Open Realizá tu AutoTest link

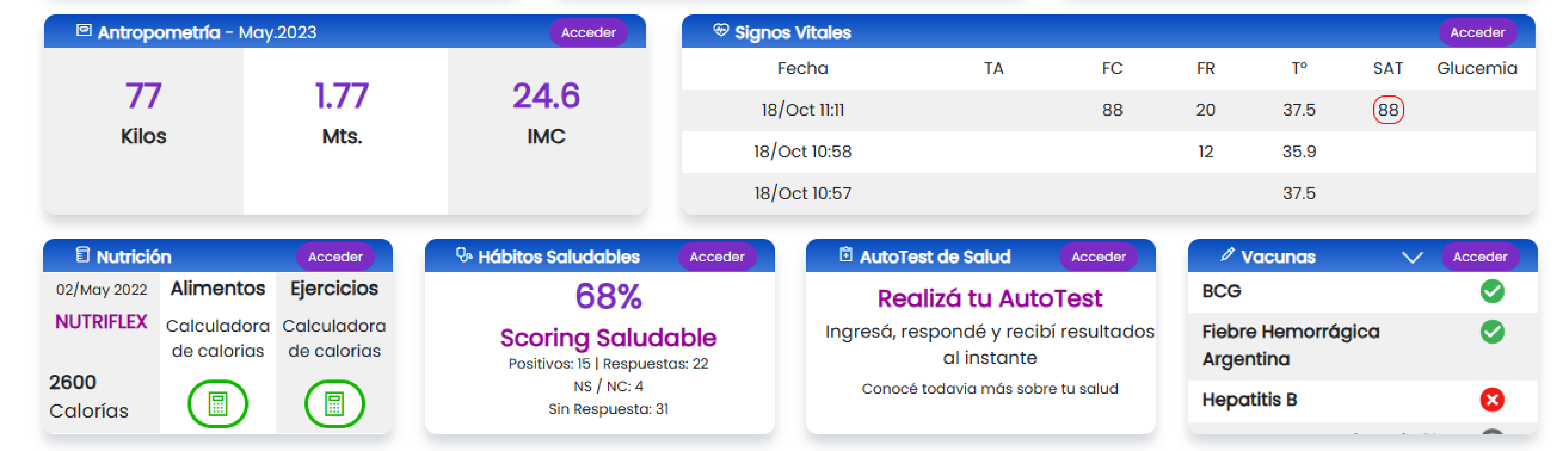(x=990, y=298)
